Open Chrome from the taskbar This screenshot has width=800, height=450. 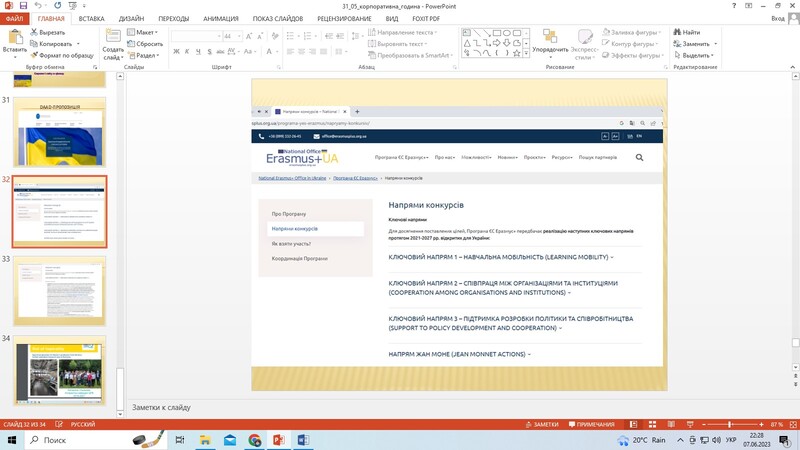coord(254,440)
